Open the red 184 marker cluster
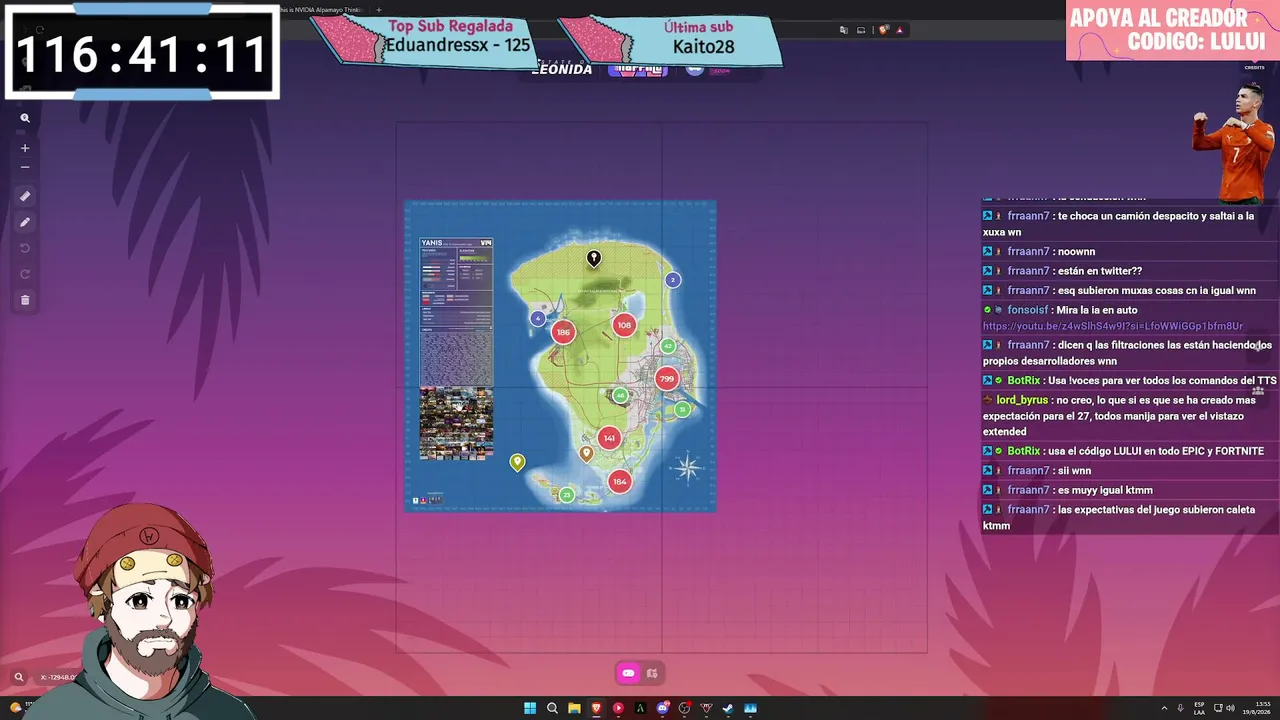The height and width of the screenshot is (720, 1280). coord(620,482)
